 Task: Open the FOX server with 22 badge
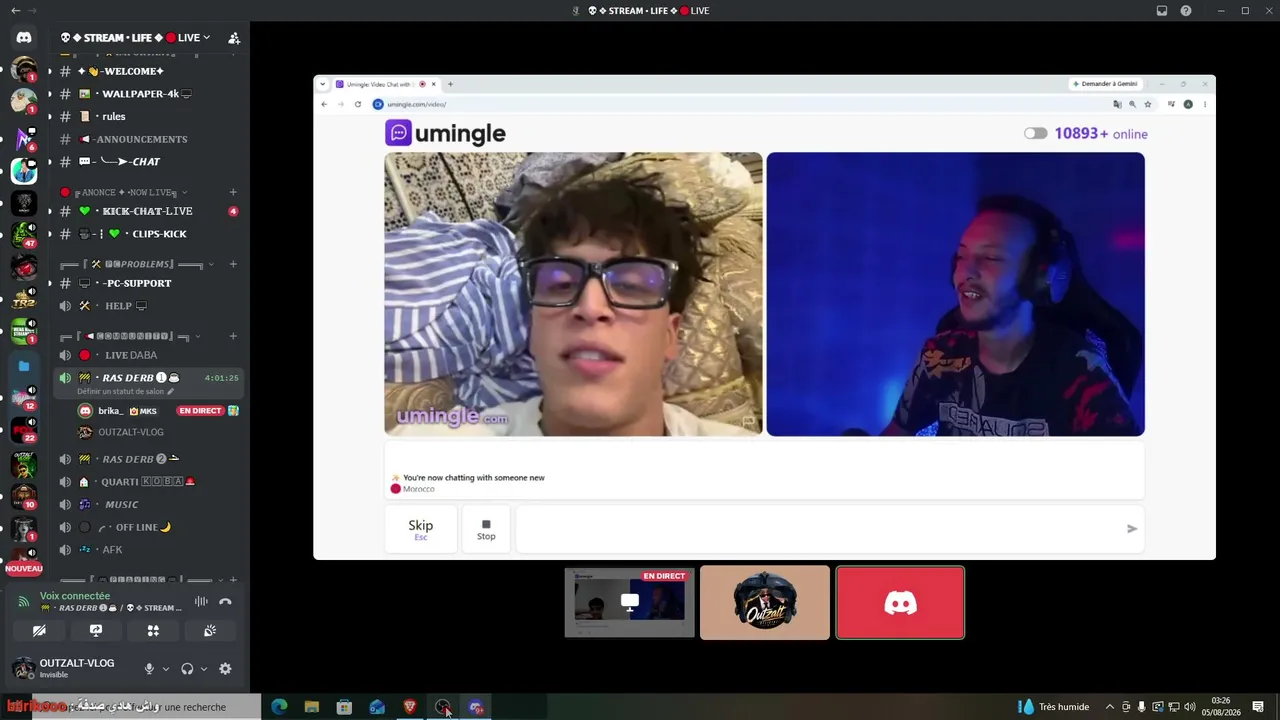click(24, 430)
